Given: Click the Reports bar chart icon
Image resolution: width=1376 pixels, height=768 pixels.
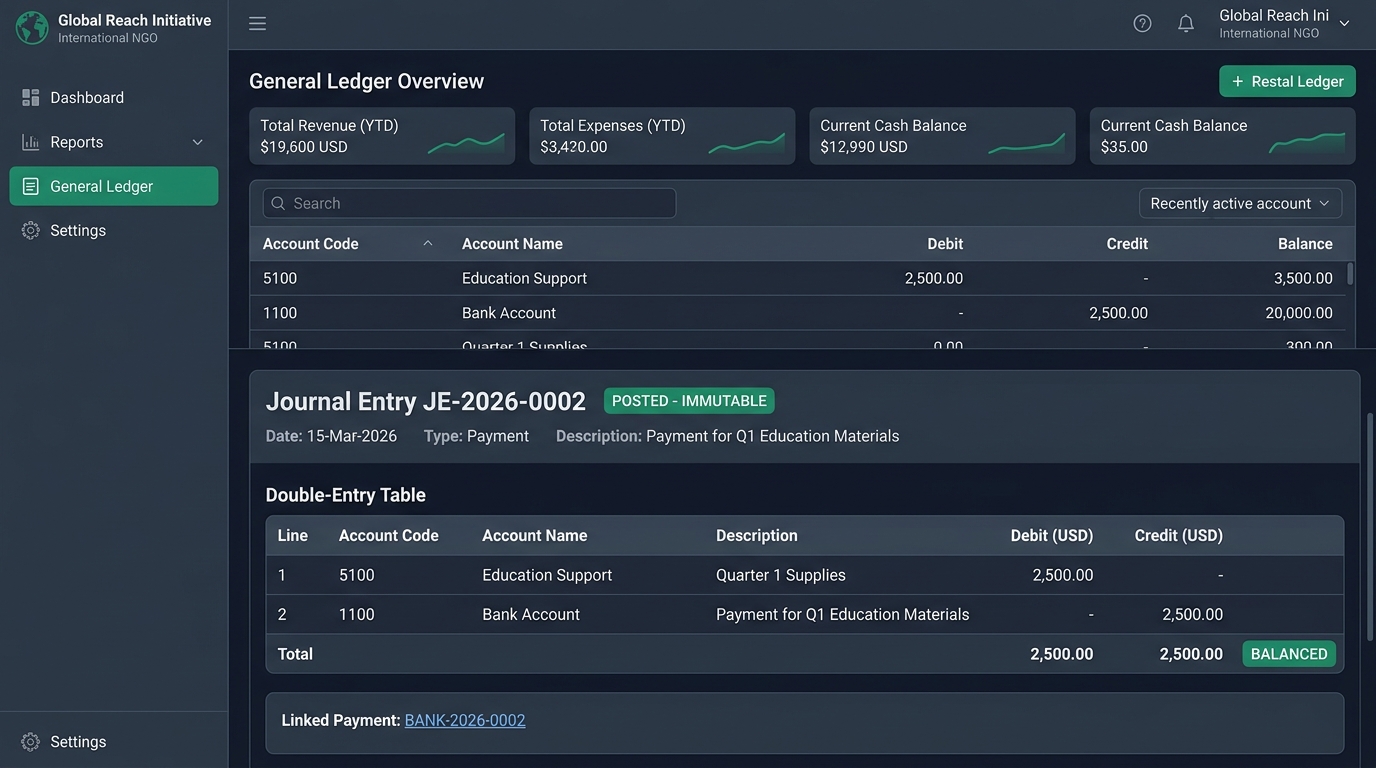Looking at the screenshot, I should point(31,142).
